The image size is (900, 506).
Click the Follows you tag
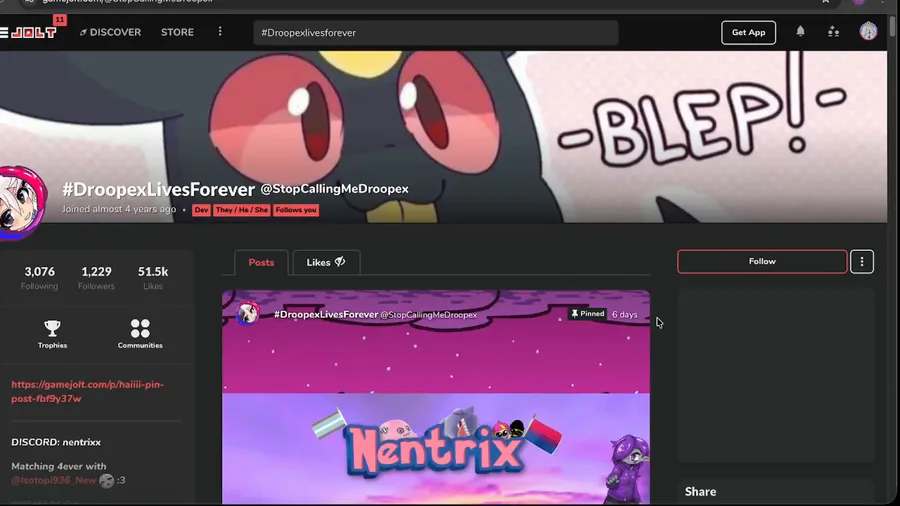click(x=296, y=210)
